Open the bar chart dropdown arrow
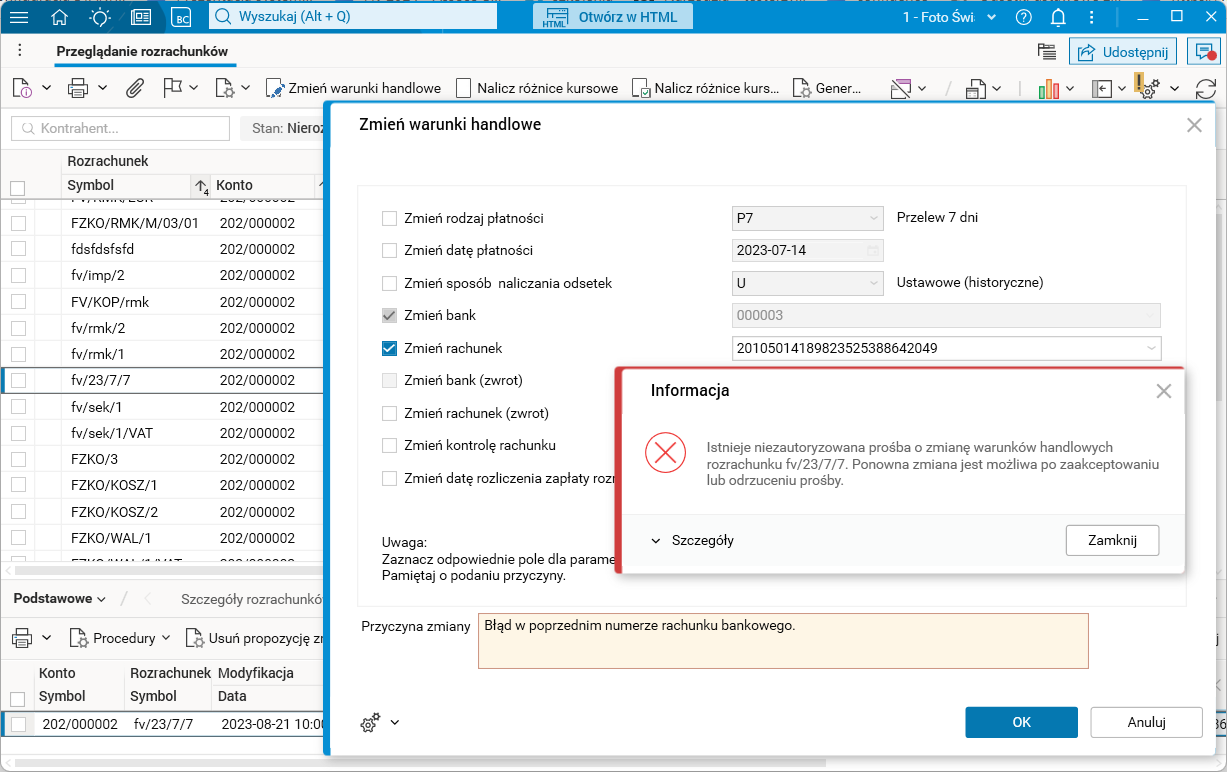Image resolution: width=1227 pixels, height=772 pixels. point(1071,89)
